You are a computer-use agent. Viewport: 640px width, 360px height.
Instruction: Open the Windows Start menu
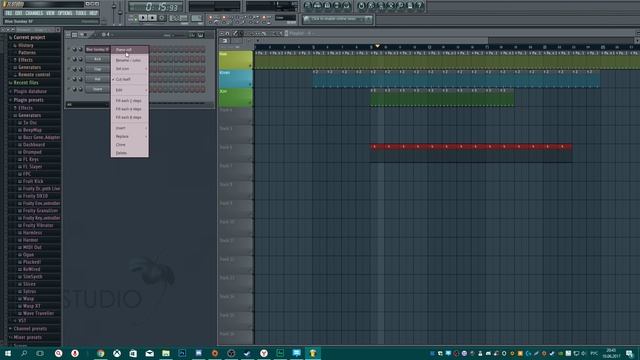click(x=7, y=353)
